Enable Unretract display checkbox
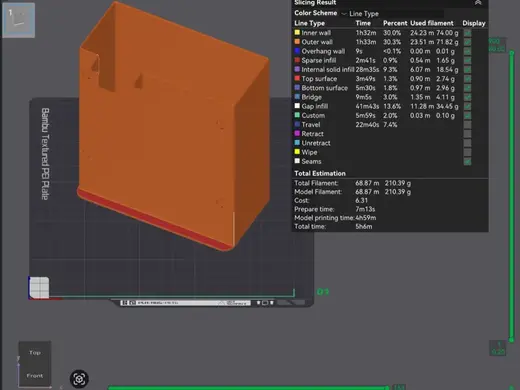This screenshot has width=520, height=390. (467, 143)
